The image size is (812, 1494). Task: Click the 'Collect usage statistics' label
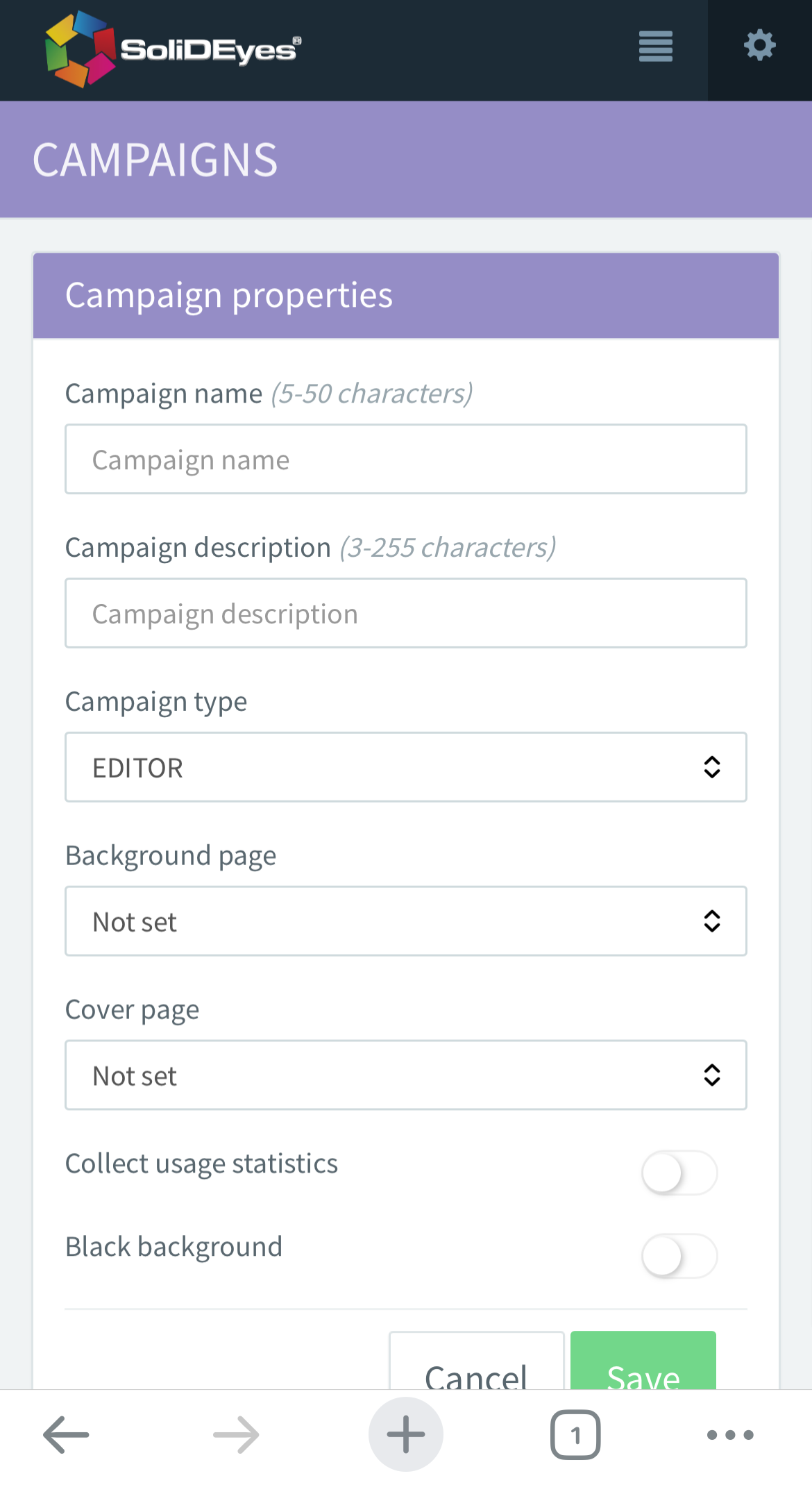pyautogui.click(x=201, y=1164)
